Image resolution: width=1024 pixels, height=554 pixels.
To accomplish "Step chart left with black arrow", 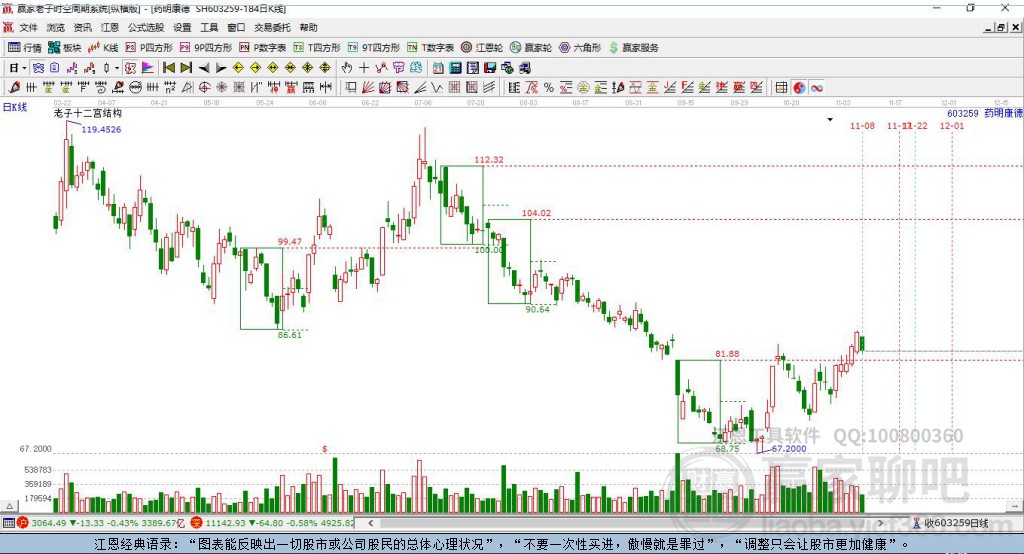I will tap(204, 67).
